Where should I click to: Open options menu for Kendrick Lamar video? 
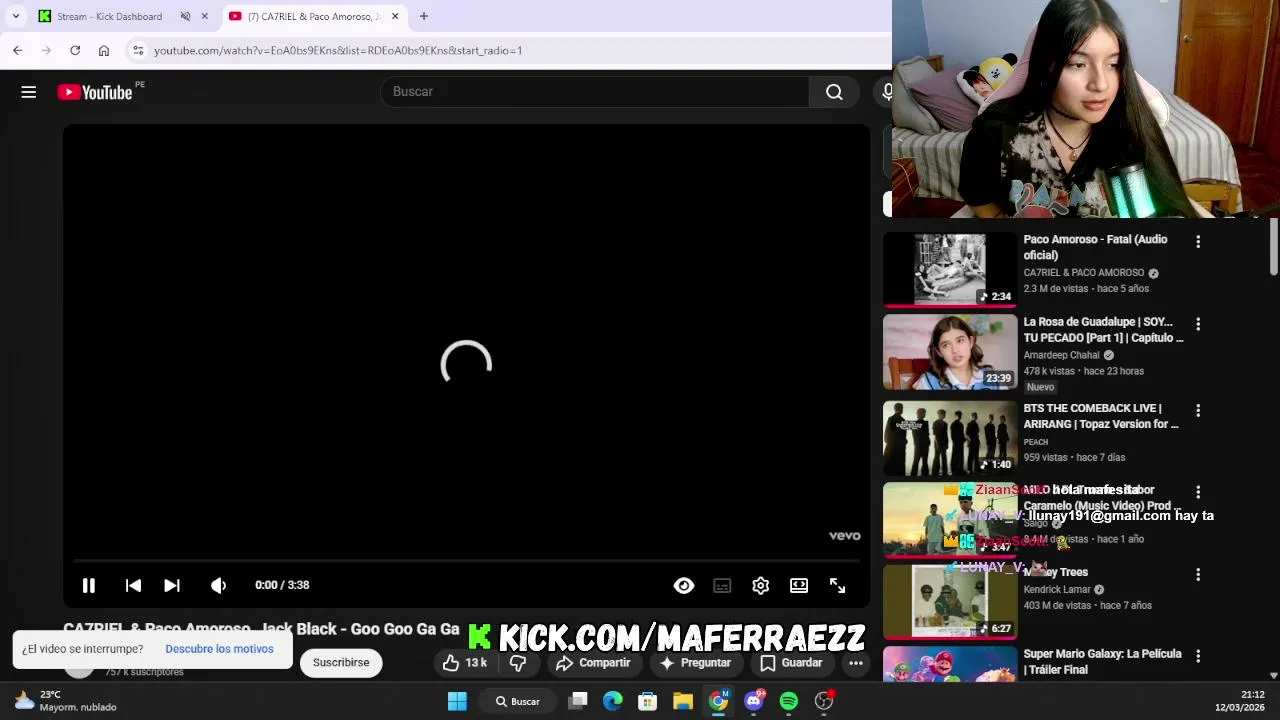(x=1198, y=574)
